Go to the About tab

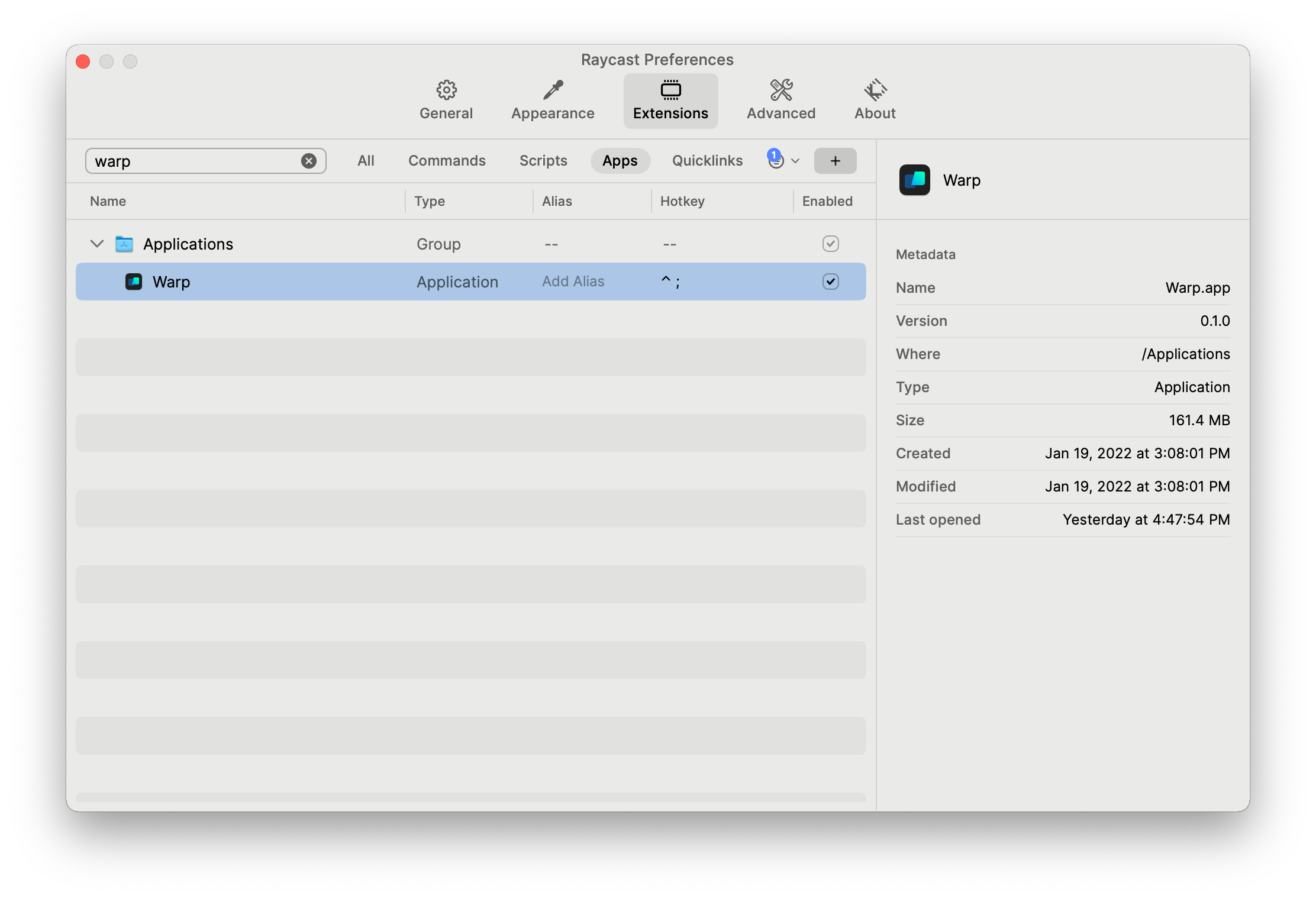coord(875,101)
